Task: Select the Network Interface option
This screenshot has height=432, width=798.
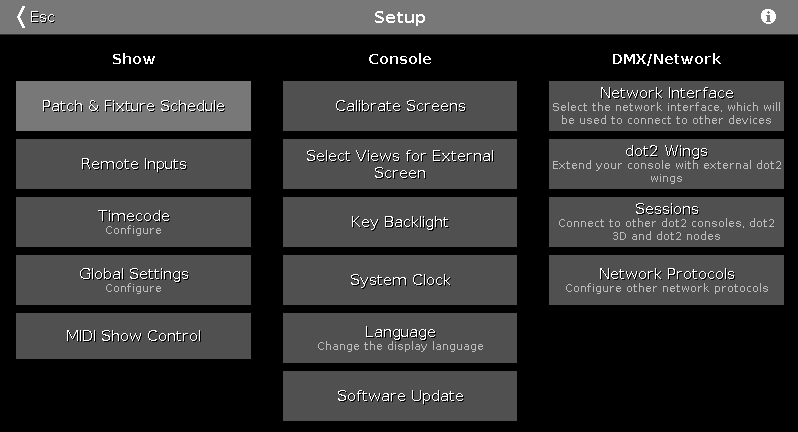Action: [x=666, y=106]
